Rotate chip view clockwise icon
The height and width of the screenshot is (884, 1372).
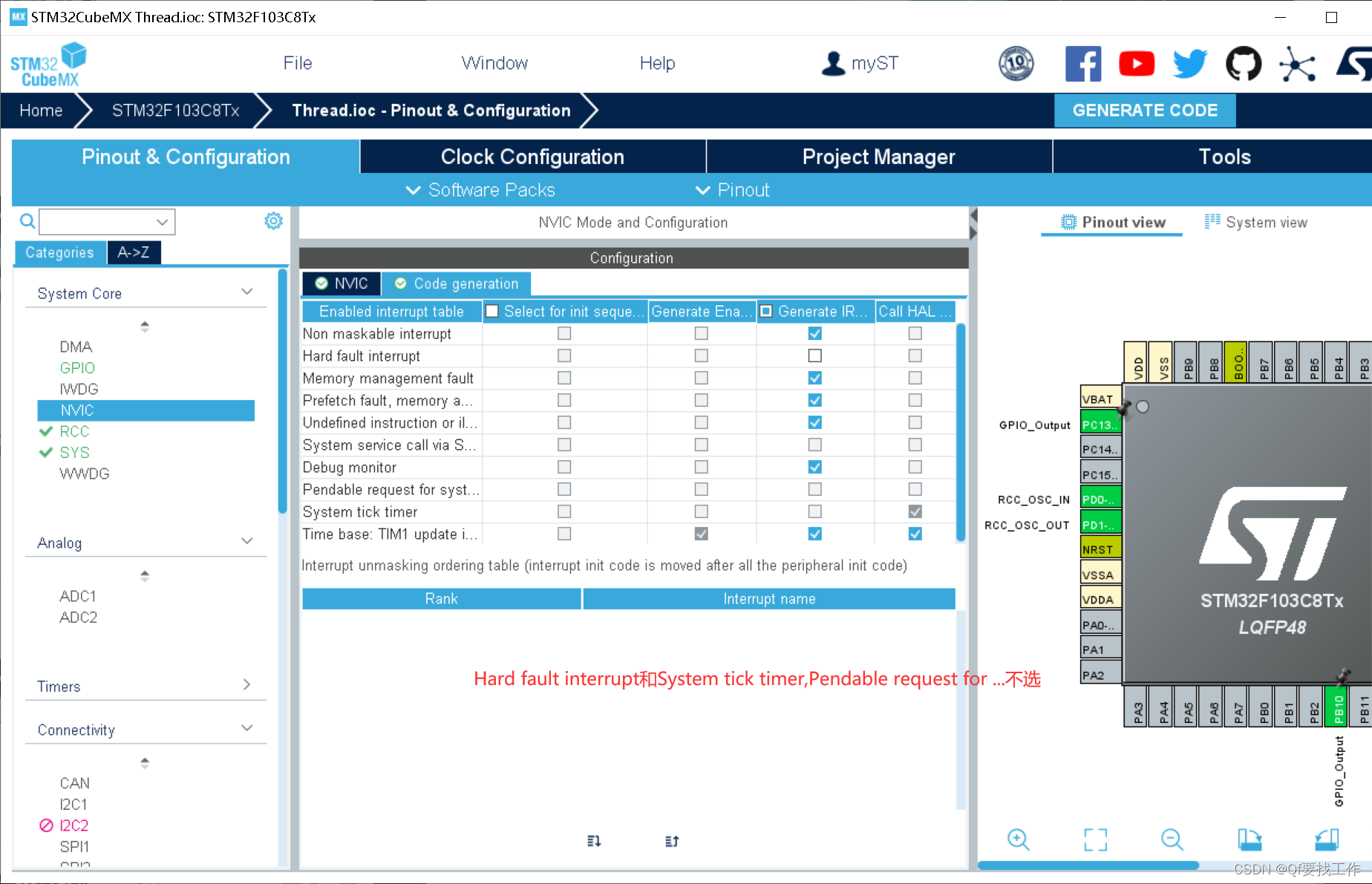click(x=1249, y=839)
